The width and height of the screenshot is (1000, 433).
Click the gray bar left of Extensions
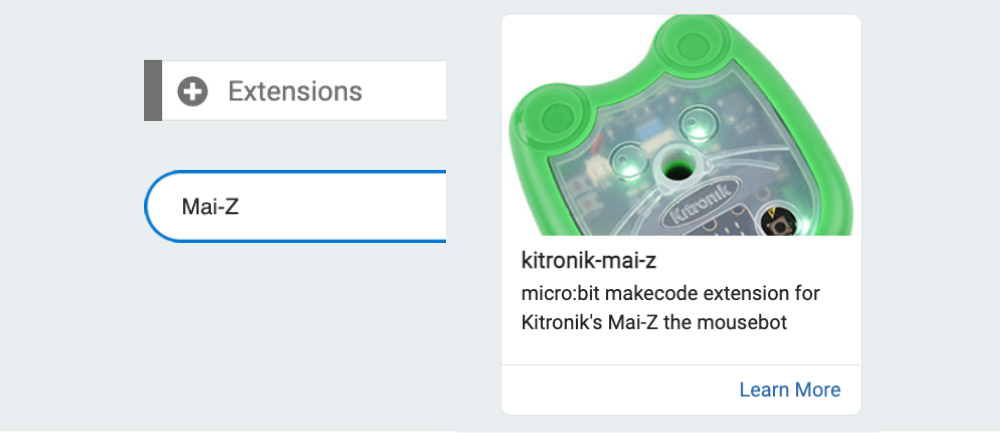click(x=153, y=91)
